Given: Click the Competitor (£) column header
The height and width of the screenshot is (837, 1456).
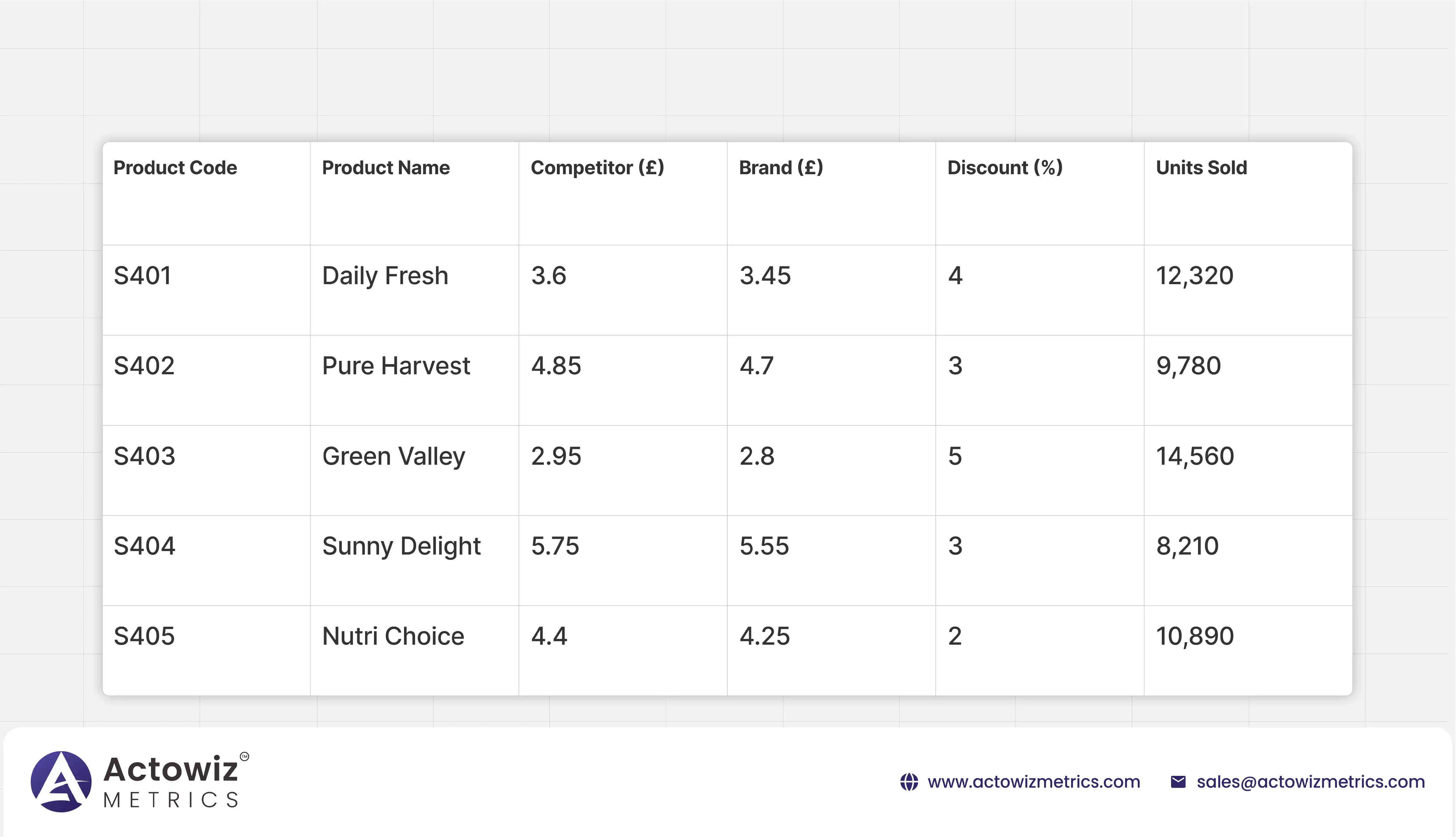Looking at the screenshot, I should (x=597, y=168).
